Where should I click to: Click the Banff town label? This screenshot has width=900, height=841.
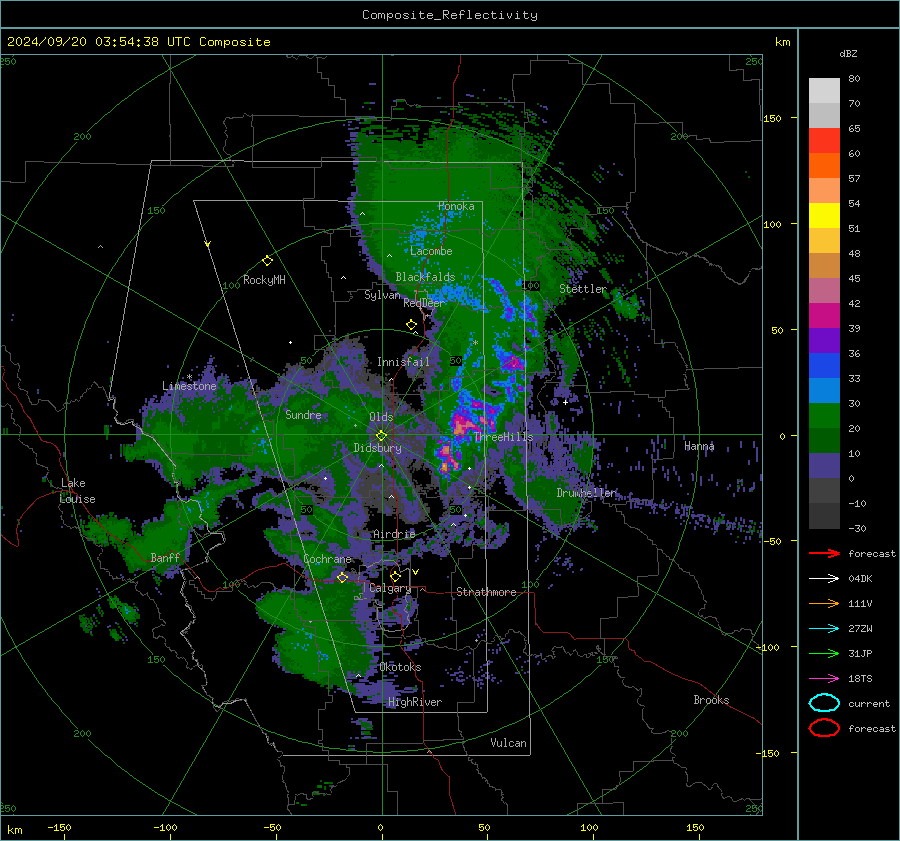[x=165, y=558]
